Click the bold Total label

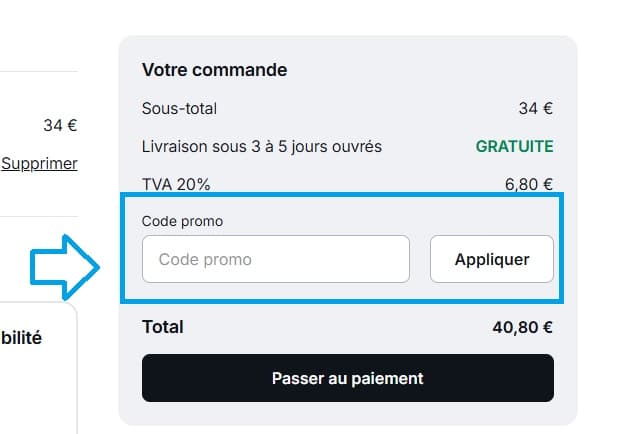(x=163, y=327)
